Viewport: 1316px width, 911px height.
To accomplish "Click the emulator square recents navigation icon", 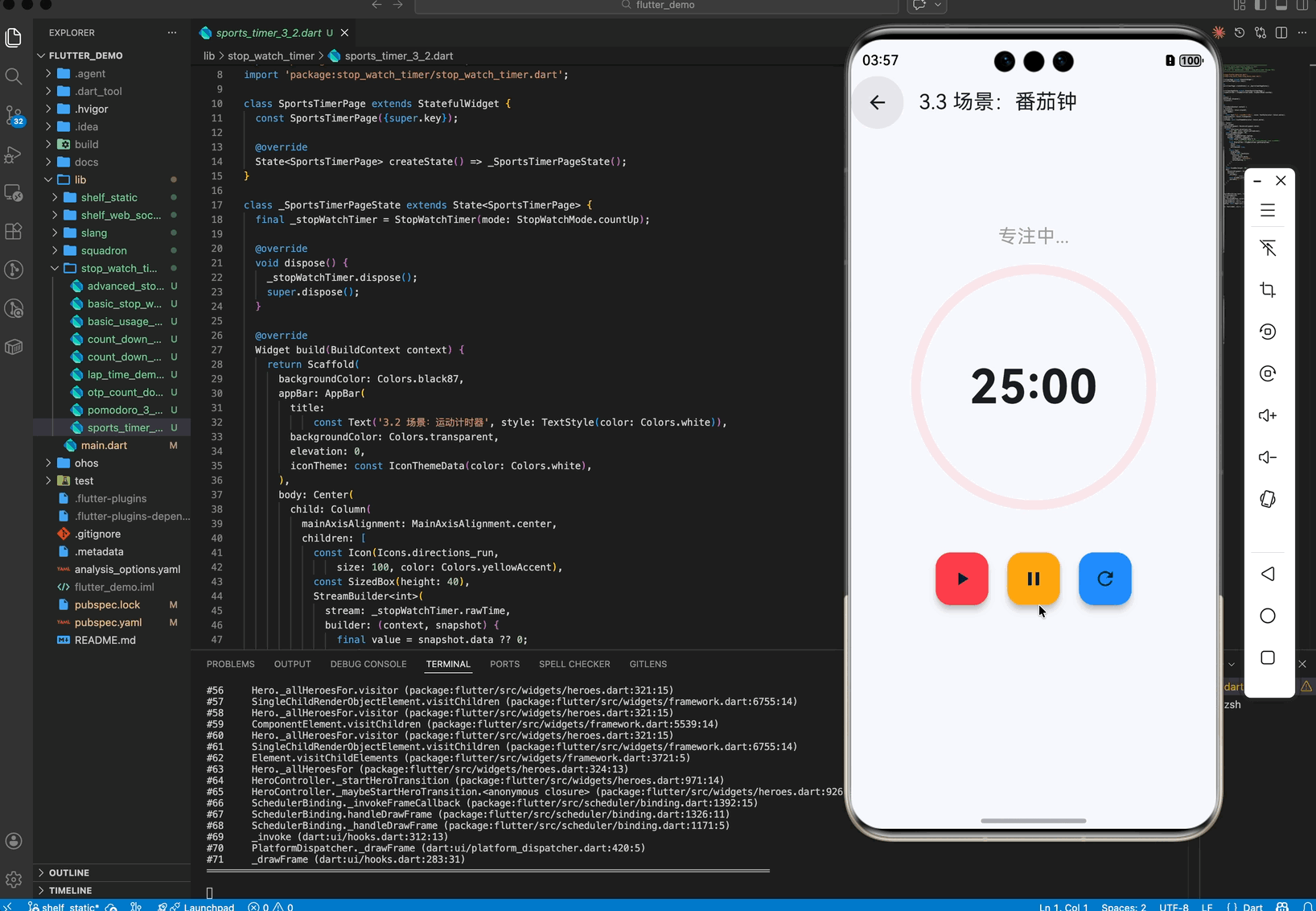I will [1268, 657].
